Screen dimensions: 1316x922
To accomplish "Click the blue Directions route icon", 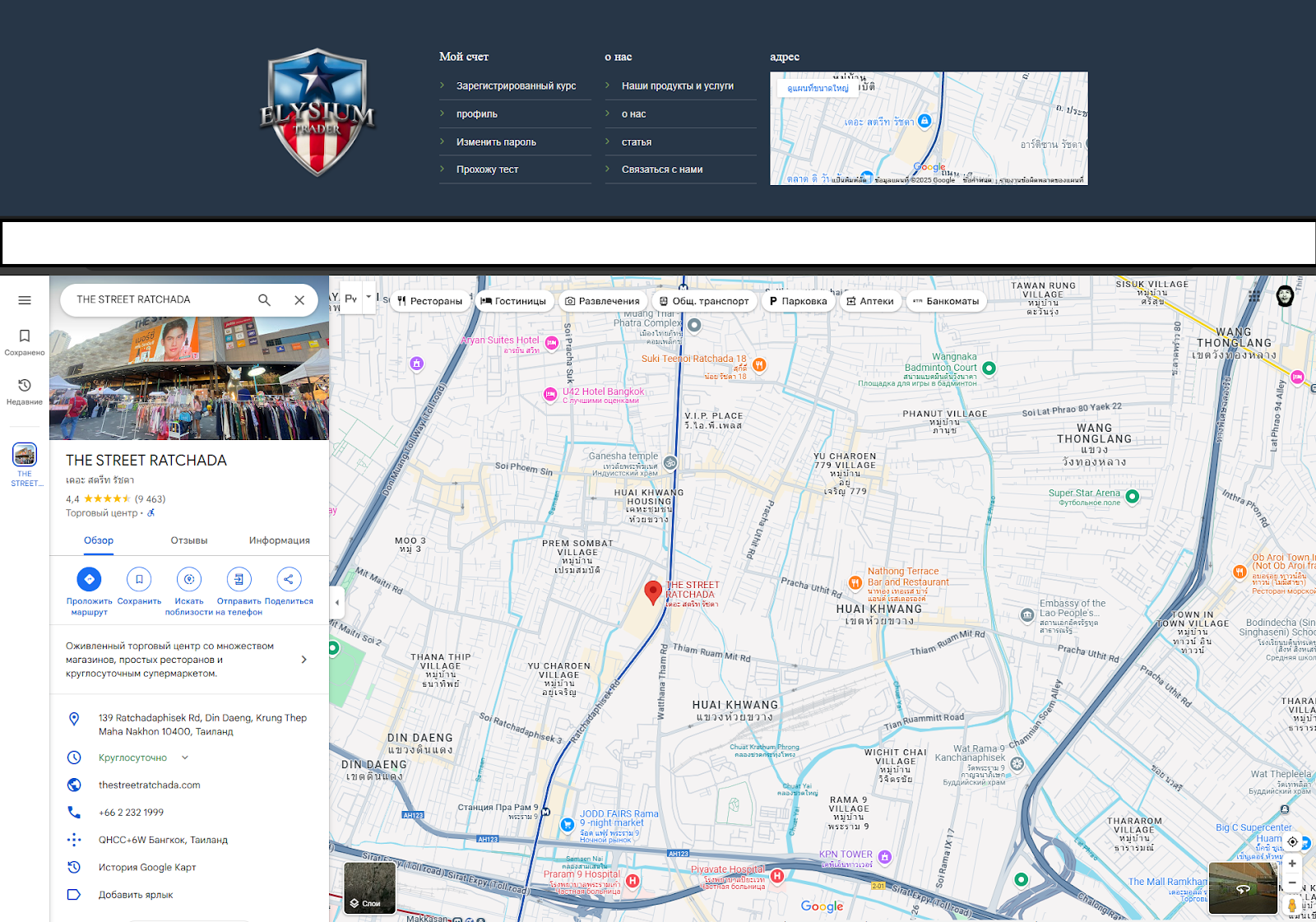I will [x=89, y=579].
